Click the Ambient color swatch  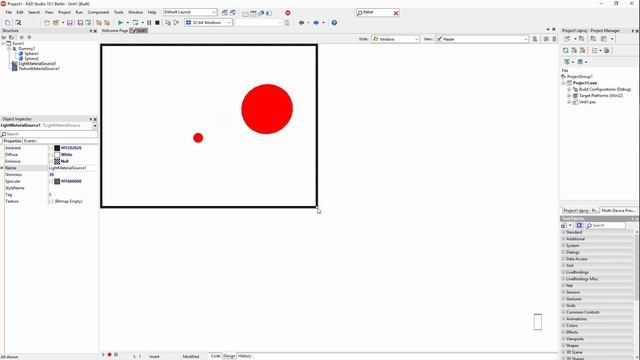point(57,148)
